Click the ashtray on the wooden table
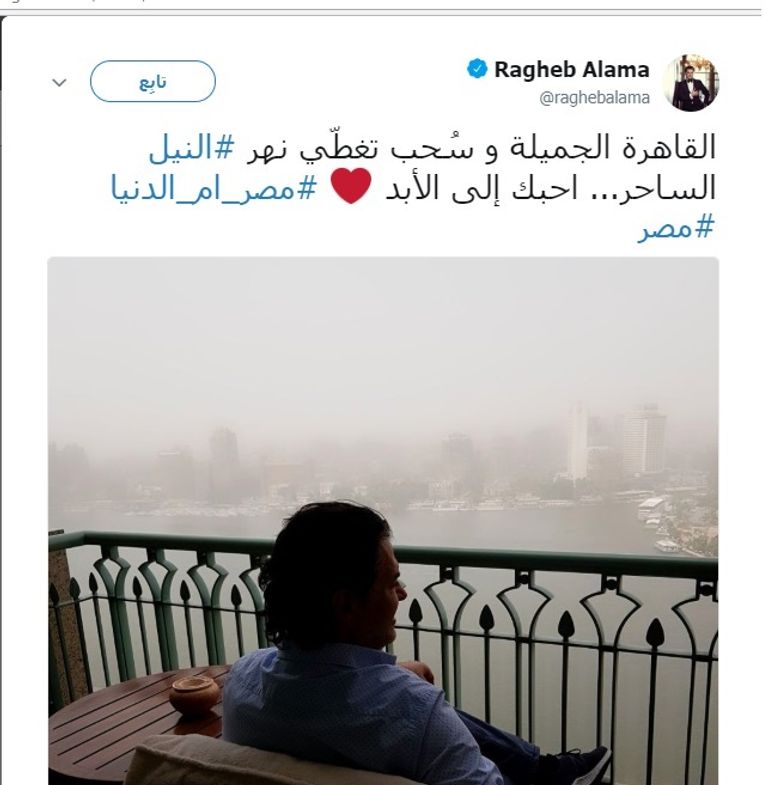This screenshot has width=768, height=785. pos(195,695)
